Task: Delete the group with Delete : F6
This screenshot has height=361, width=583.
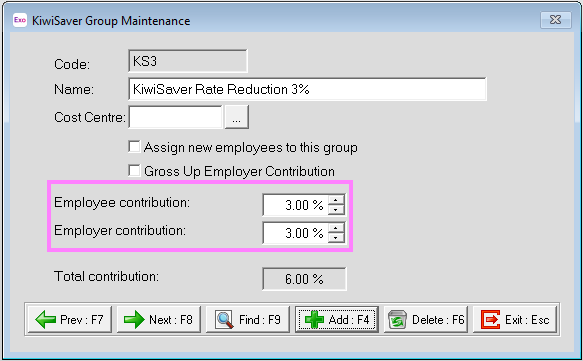Action: [x=426, y=319]
